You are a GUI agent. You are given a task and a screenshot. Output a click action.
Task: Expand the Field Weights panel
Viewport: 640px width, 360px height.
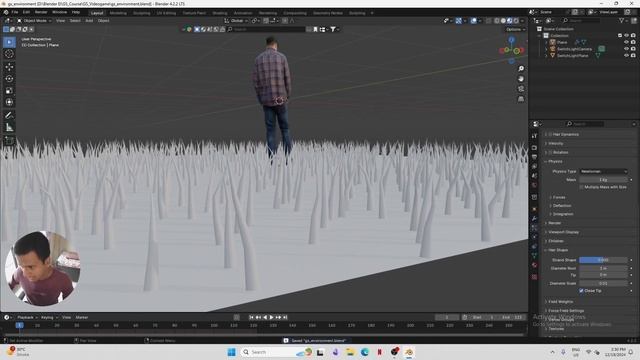point(560,302)
